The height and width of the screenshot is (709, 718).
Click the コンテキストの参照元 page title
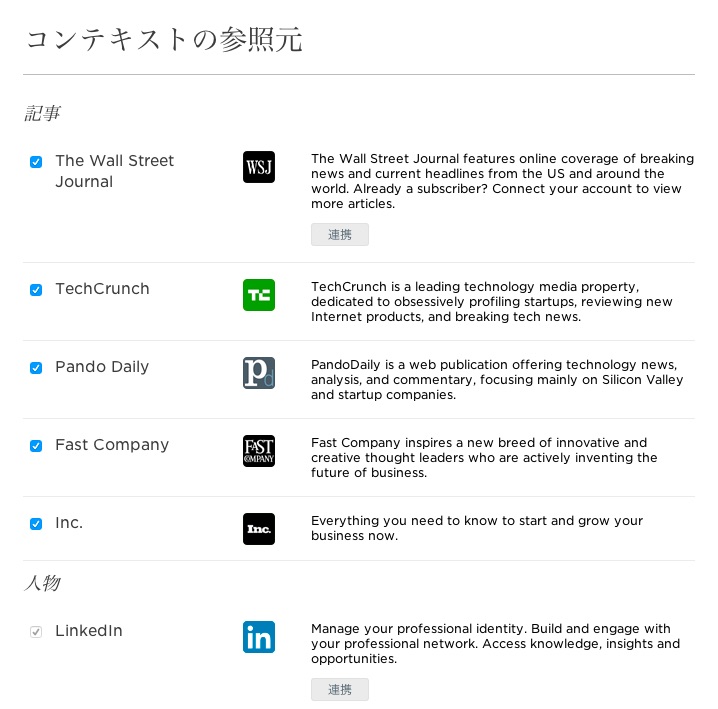point(164,39)
